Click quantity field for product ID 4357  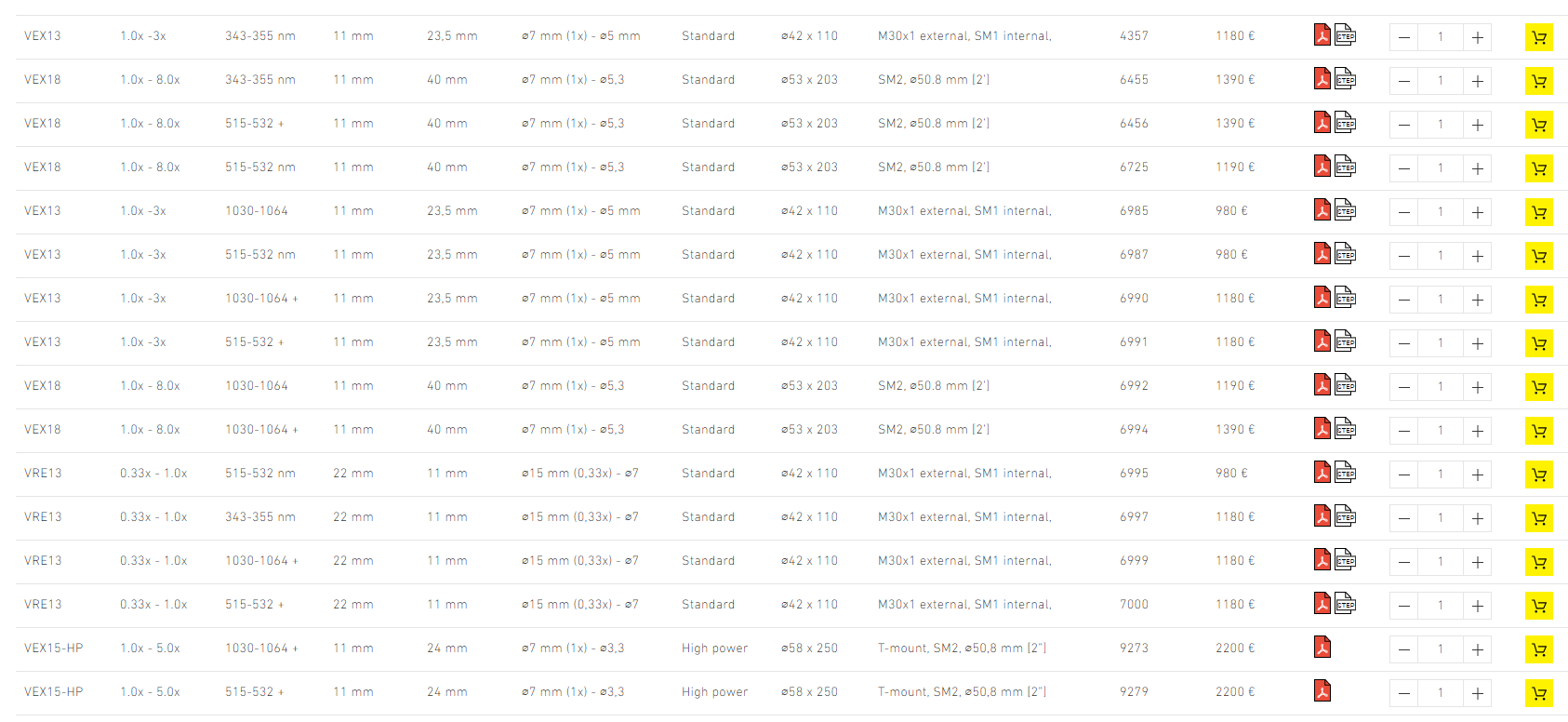1441,37
